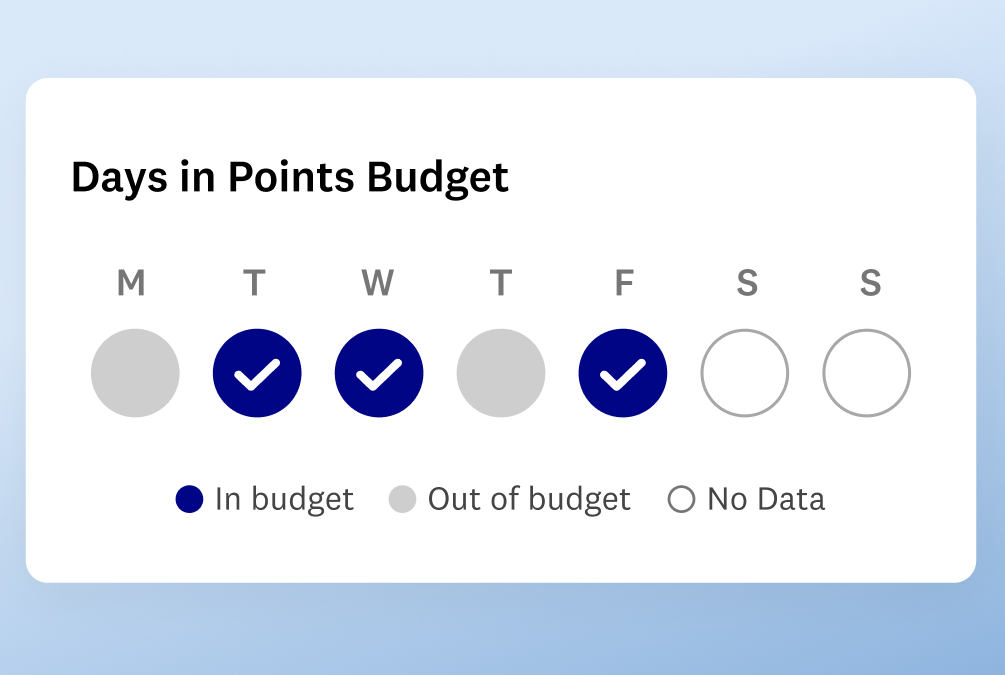Select Friday's blue checkmark circle
Viewport: 1005px width, 675px height.
[623, 374]
